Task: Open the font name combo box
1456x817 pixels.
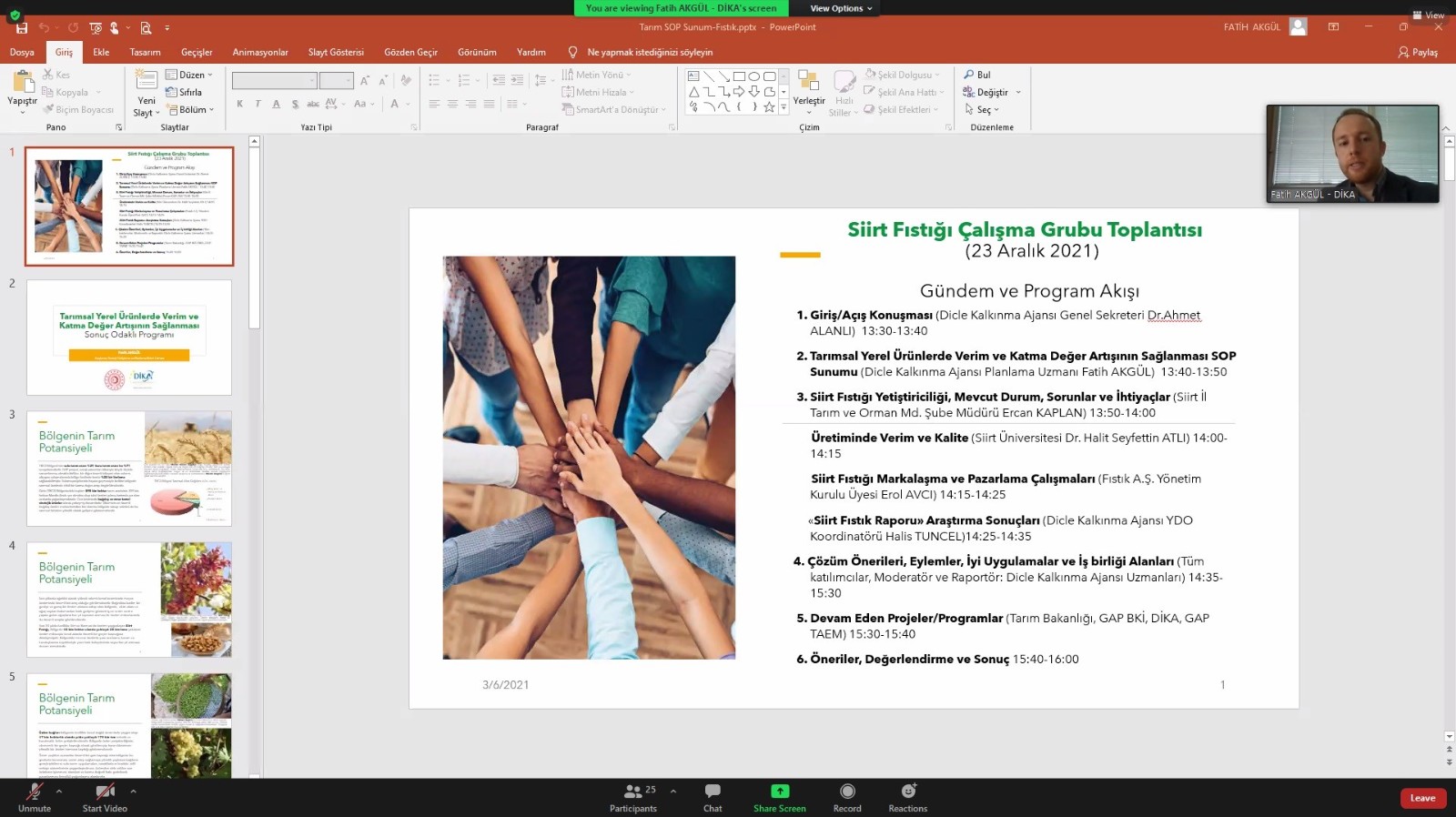Action: [274, 80]
